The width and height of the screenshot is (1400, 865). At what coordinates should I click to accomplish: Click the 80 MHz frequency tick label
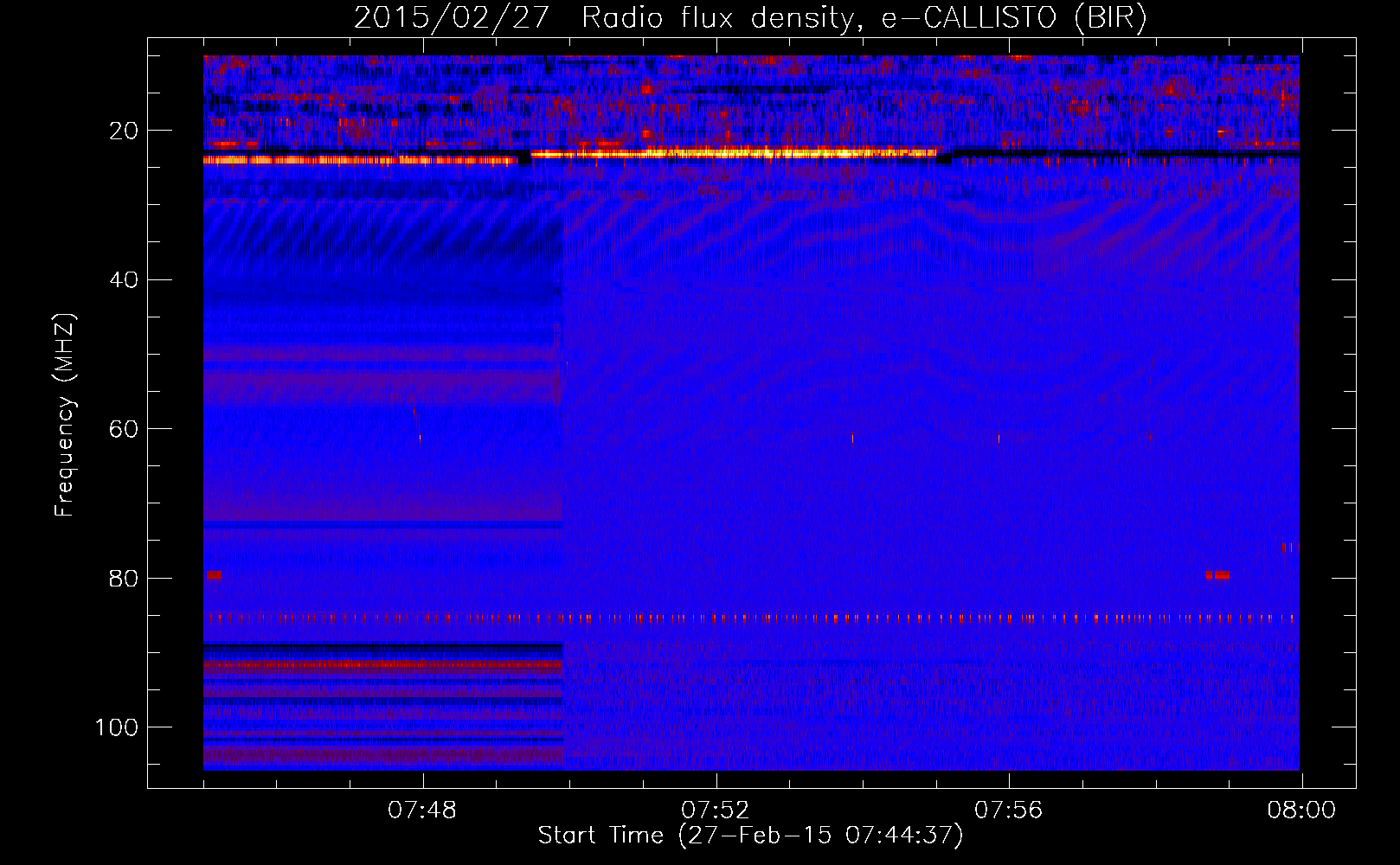[125, 578]
